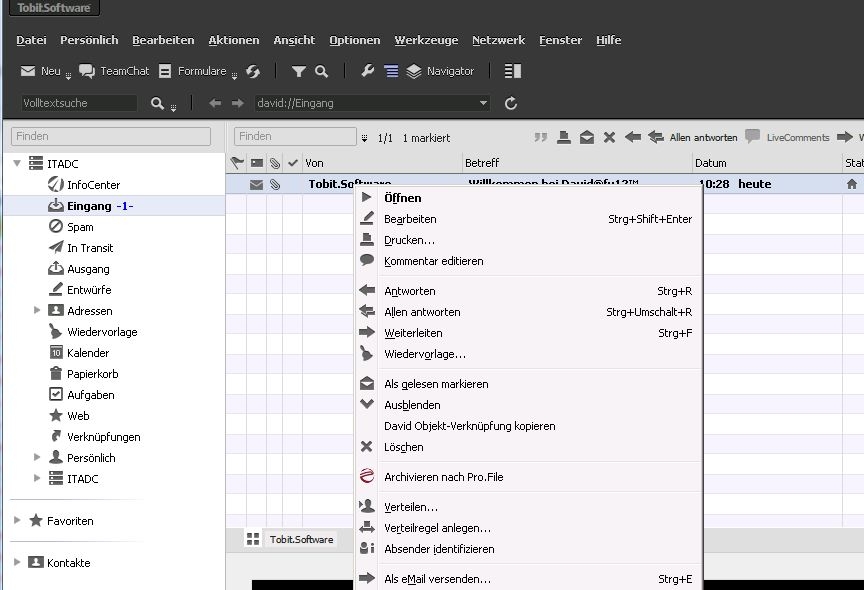Sort messages by the flag column

point(237,163)
